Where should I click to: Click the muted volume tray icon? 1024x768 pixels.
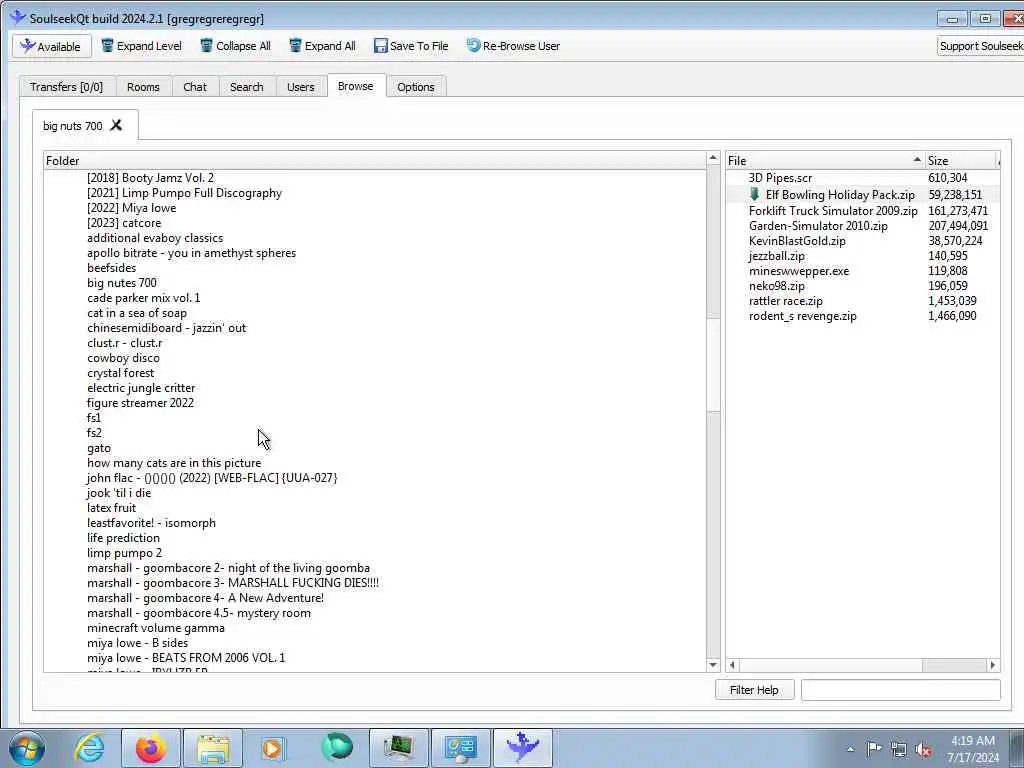(923, 750)
